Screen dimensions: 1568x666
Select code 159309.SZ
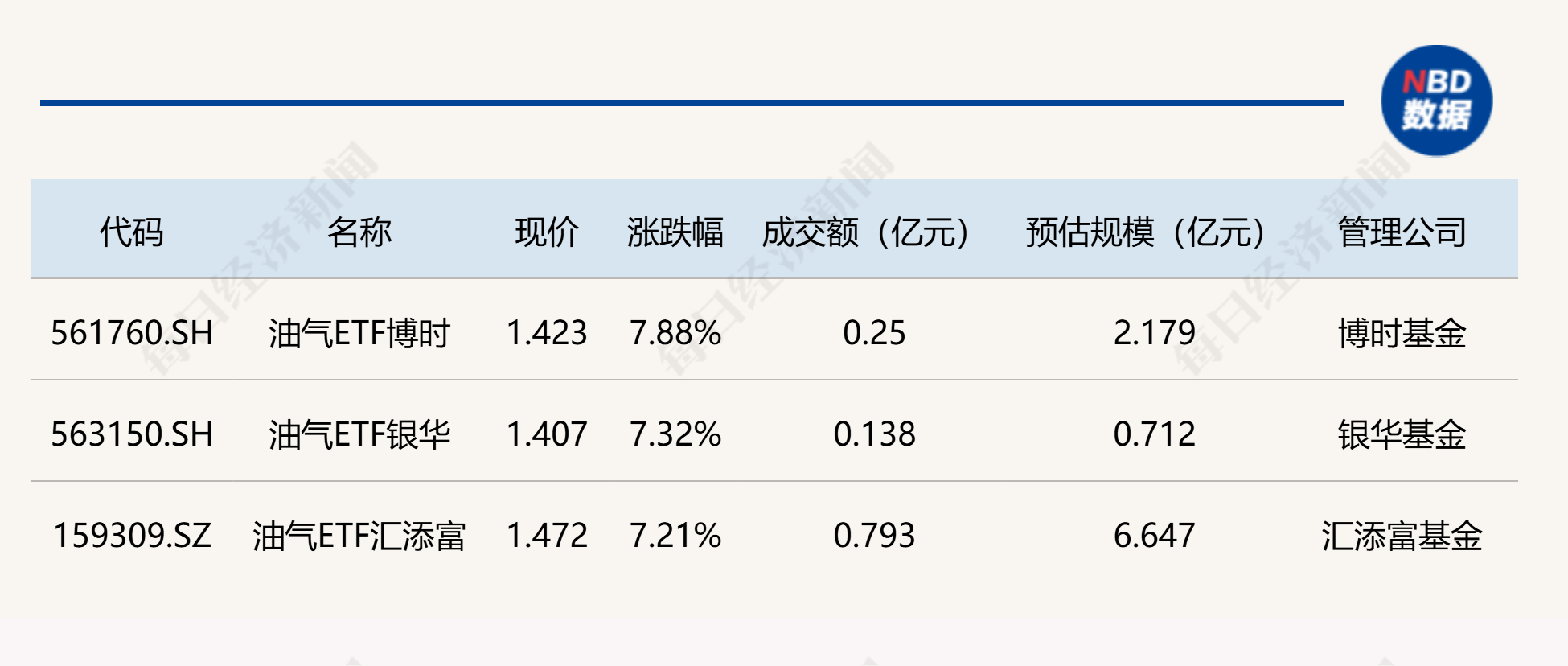point(132,536)
